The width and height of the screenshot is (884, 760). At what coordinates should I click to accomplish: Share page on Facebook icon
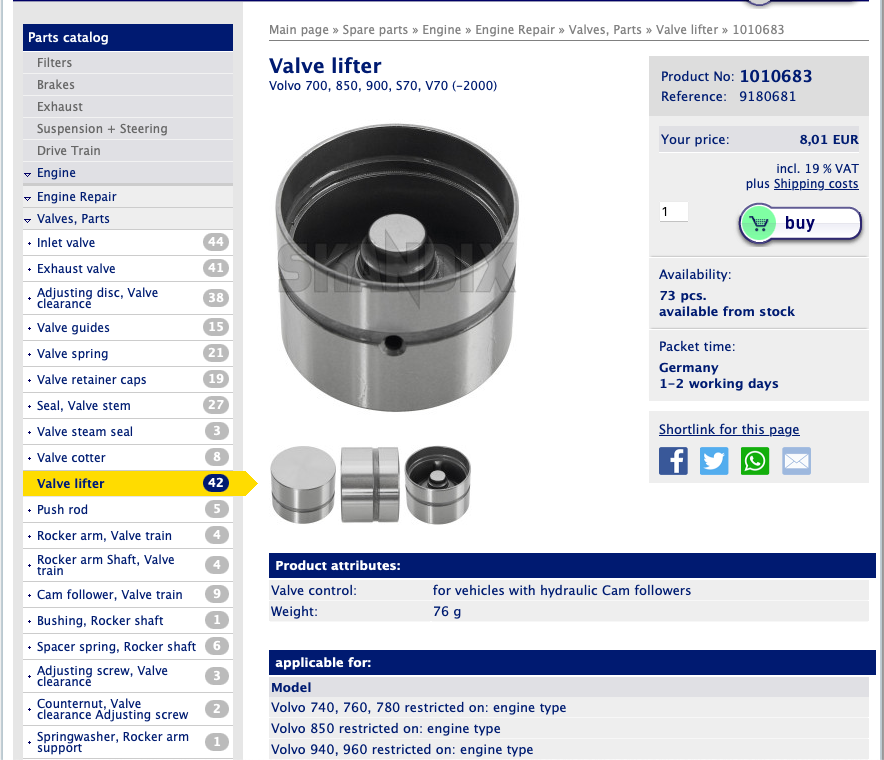click(673, 461)
